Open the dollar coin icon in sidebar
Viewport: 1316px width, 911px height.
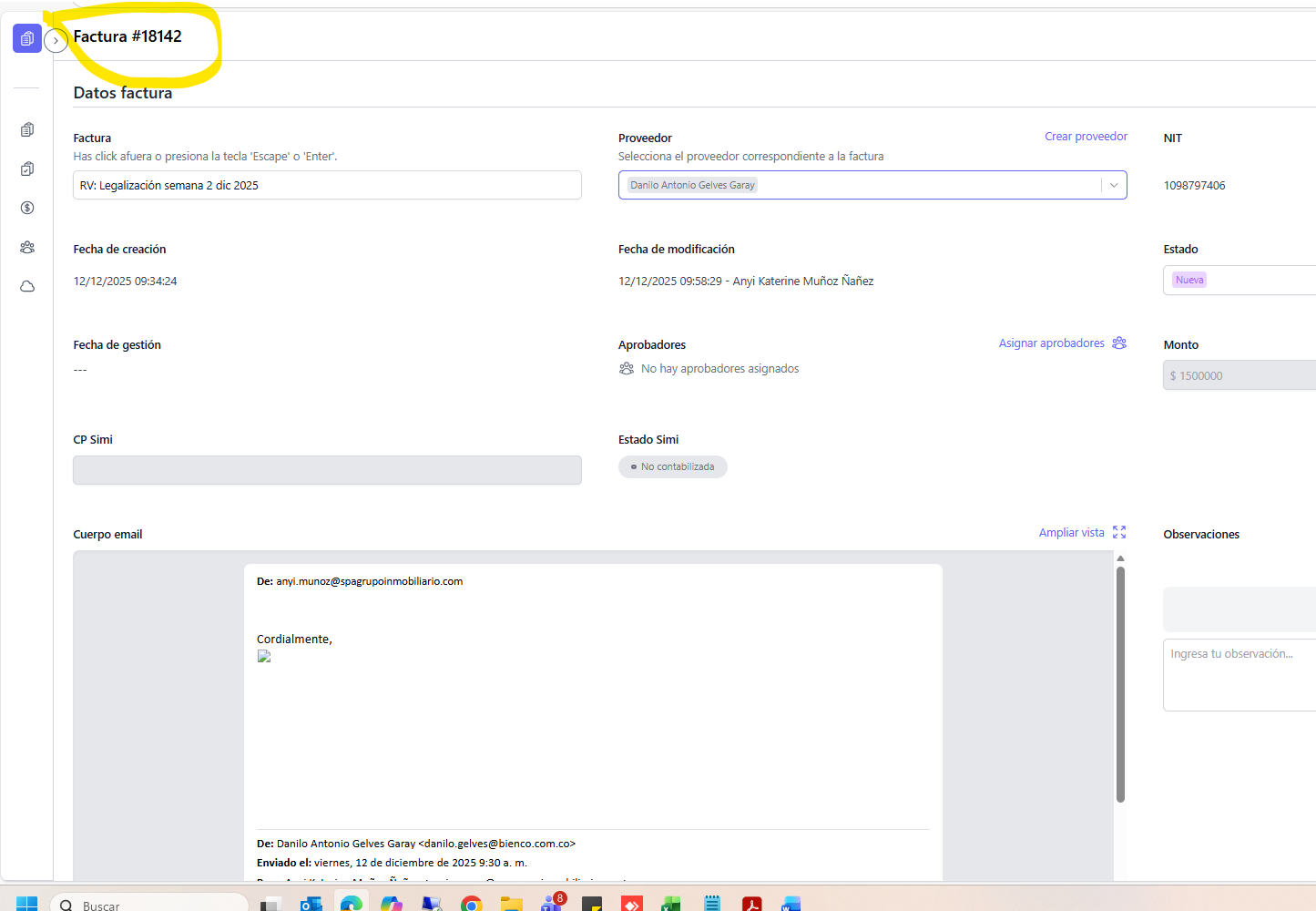[x=27, y=208]
